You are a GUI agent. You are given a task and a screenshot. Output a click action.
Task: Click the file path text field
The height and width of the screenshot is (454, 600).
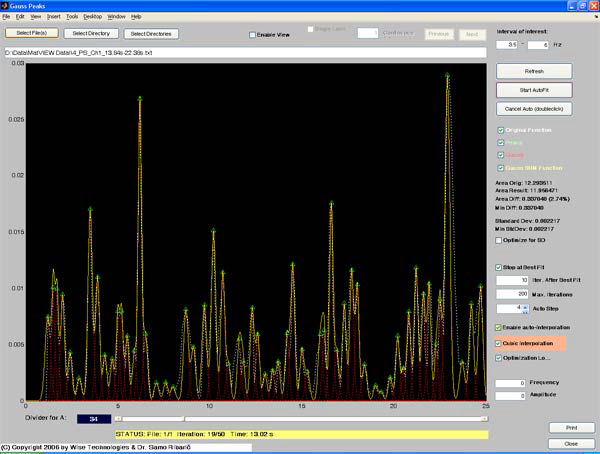[245, 52]
